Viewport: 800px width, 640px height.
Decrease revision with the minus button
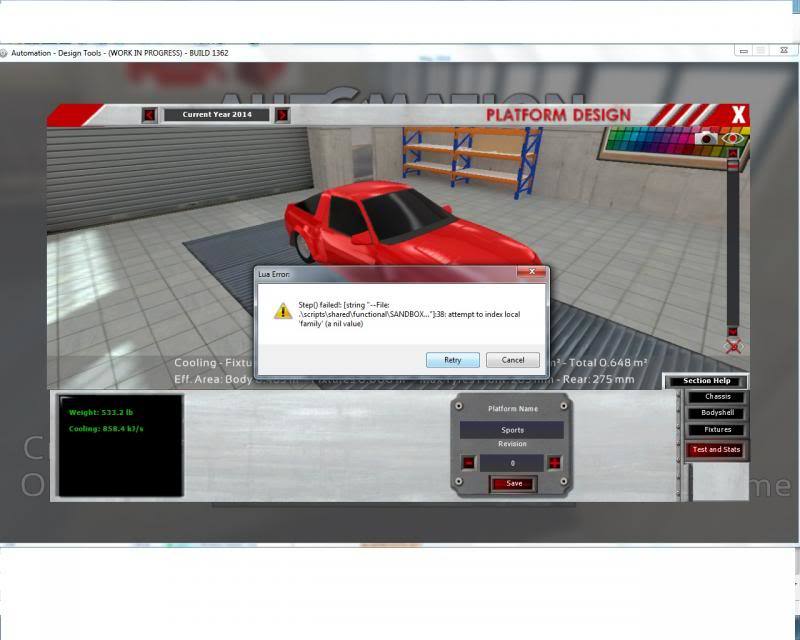click(x=468, y=463)
